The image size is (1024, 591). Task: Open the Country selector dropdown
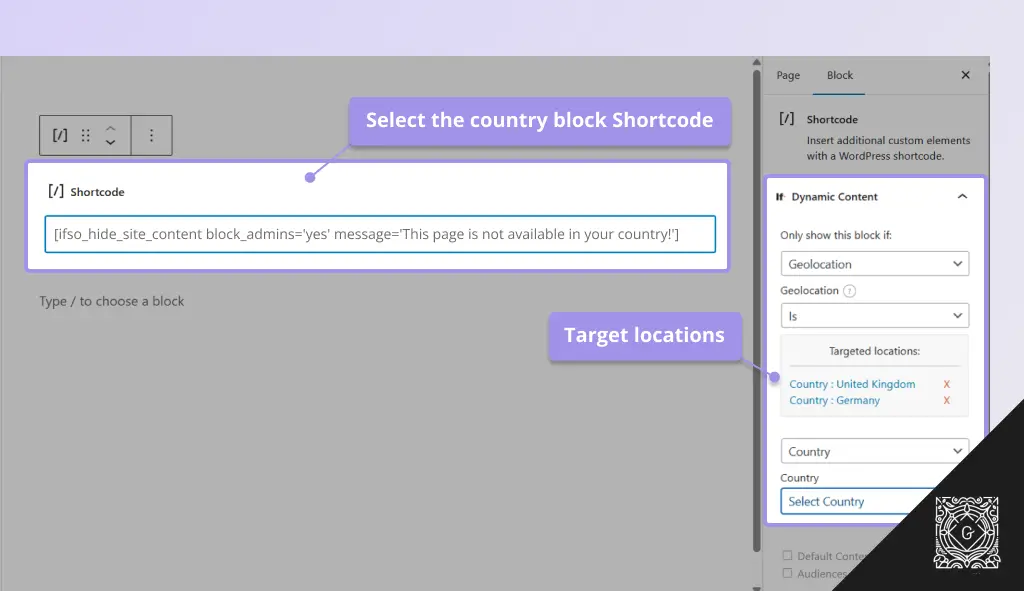[x=874, y=451]
